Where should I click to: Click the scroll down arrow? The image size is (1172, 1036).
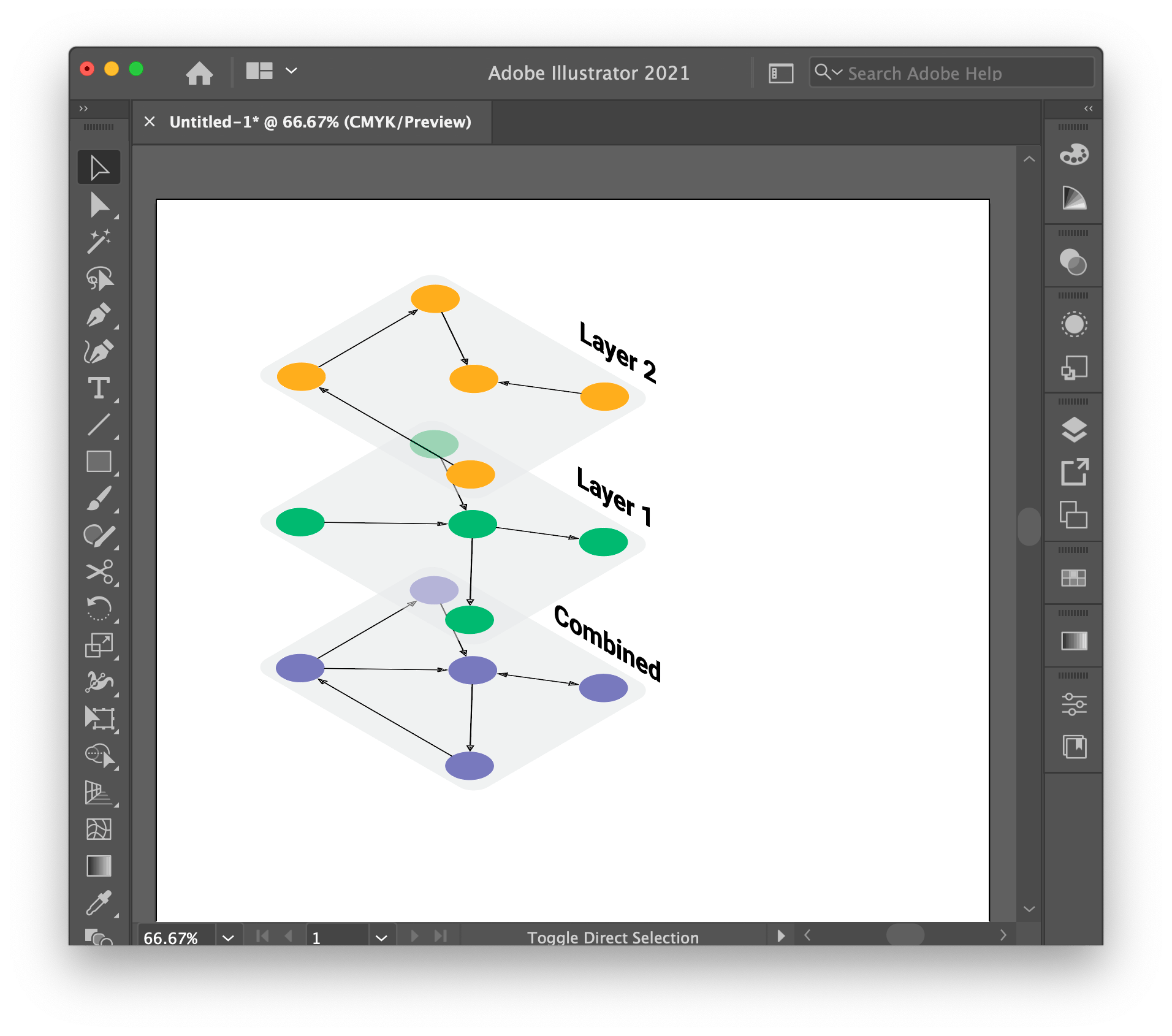click(1029, 909)
